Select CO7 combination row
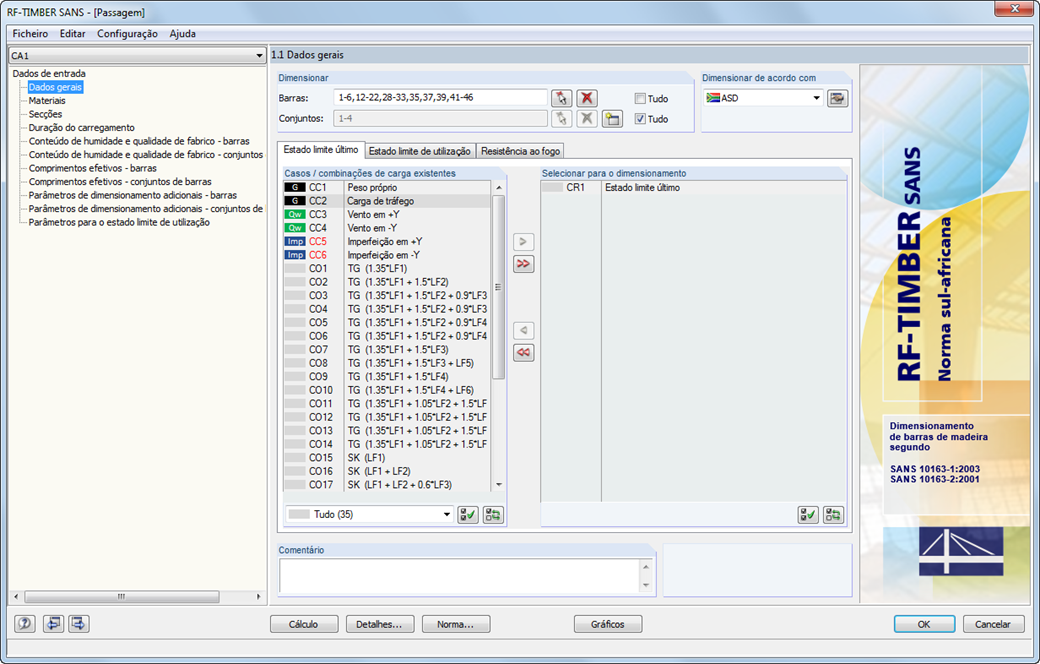Image resolution: width=1040 pixels, height=664 pixels. (x=387, y=350)
